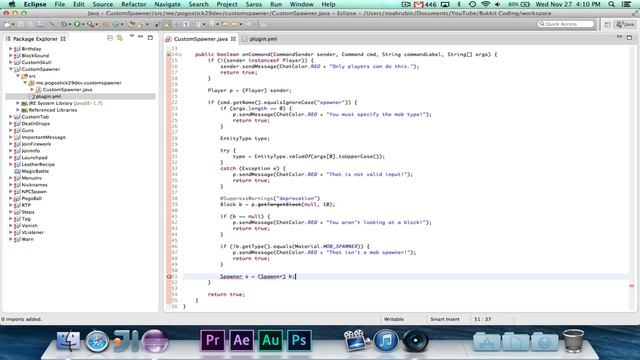The height and width of the screenshot is (360, 640).
Task: Collapse the CustomSpawner project node
Action: tap(11, 69)
